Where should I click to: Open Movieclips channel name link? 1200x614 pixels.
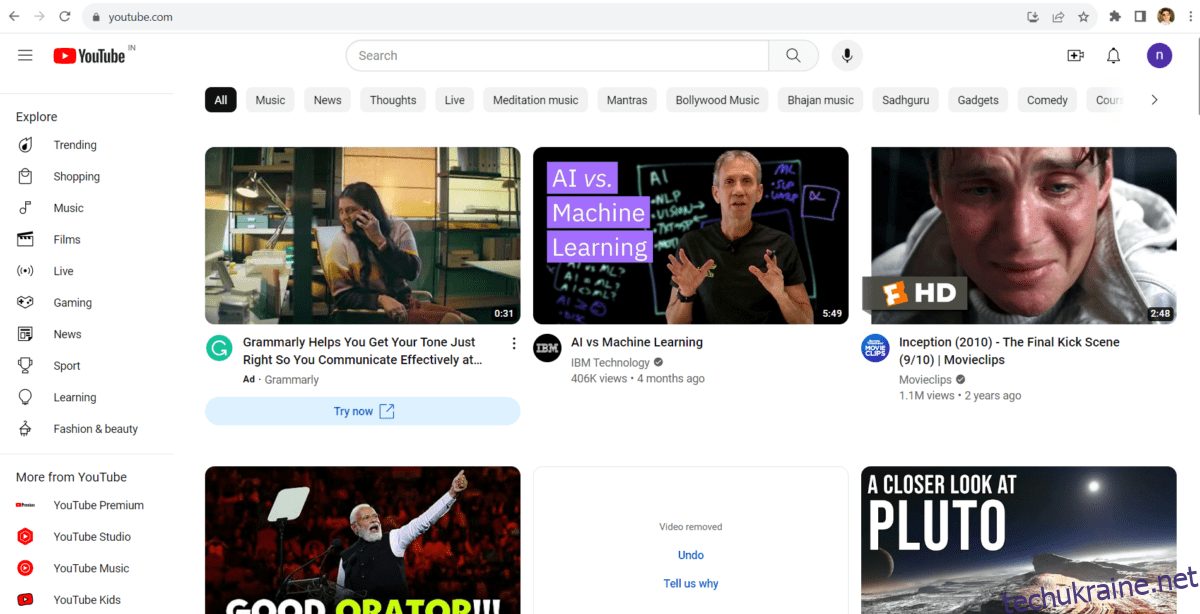925,380
